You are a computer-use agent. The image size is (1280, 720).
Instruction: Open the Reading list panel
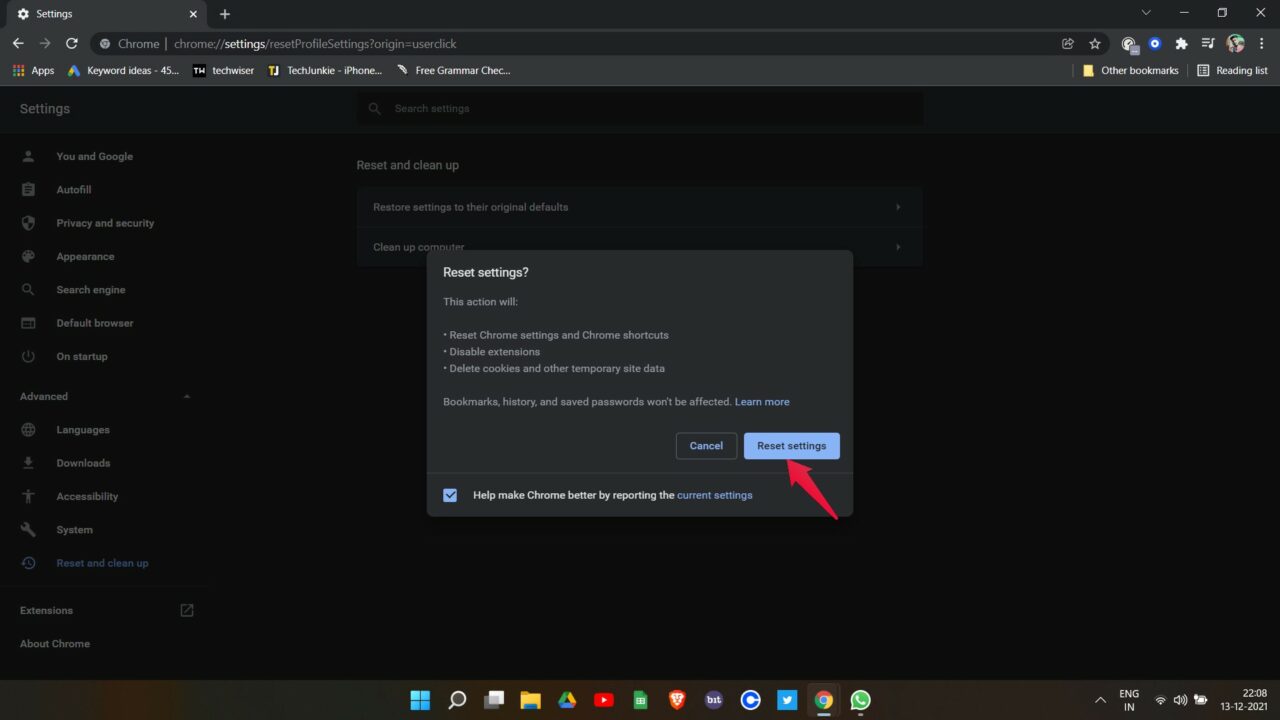pos(1232,71)
